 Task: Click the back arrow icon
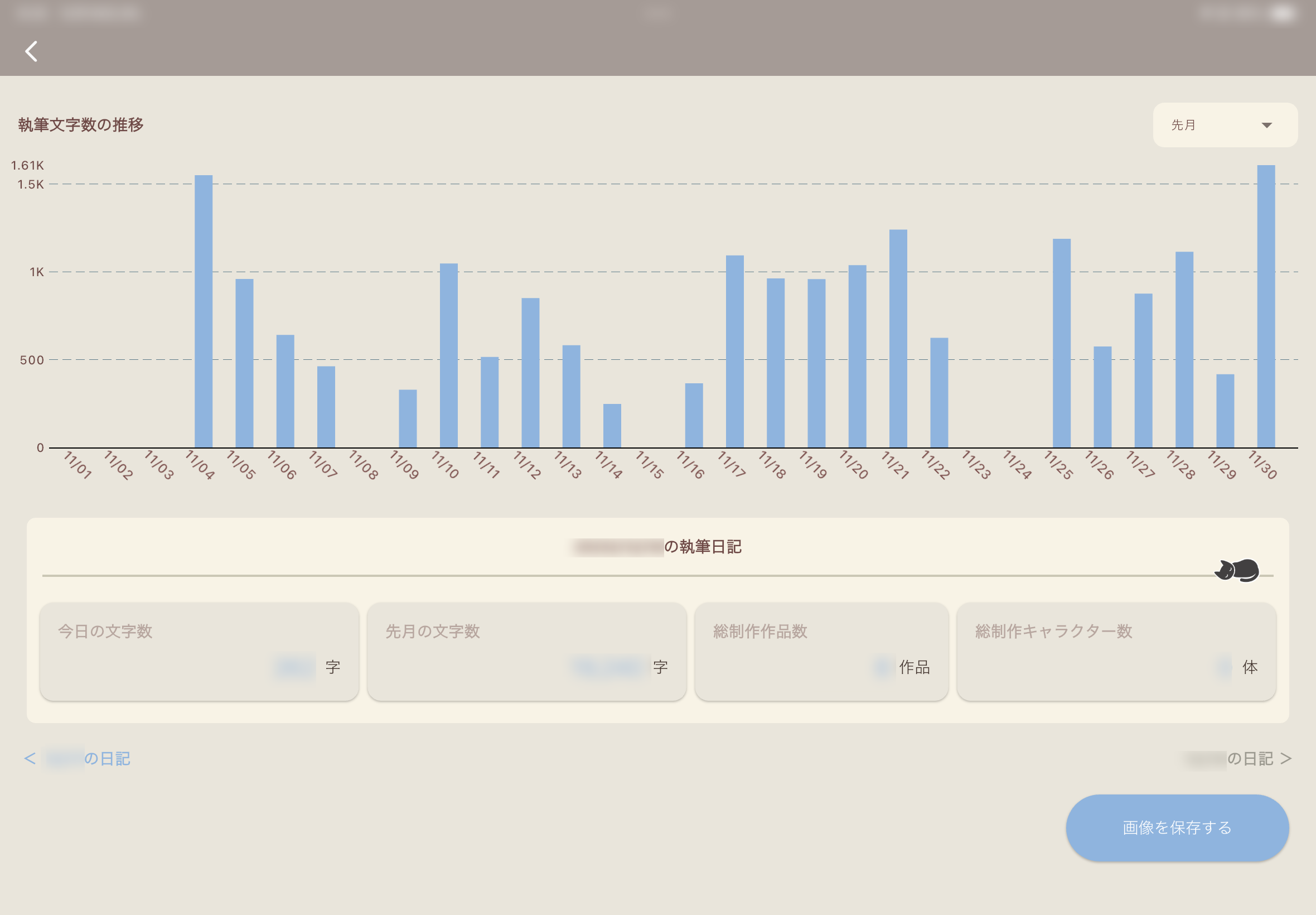click(x=32, y=51)
